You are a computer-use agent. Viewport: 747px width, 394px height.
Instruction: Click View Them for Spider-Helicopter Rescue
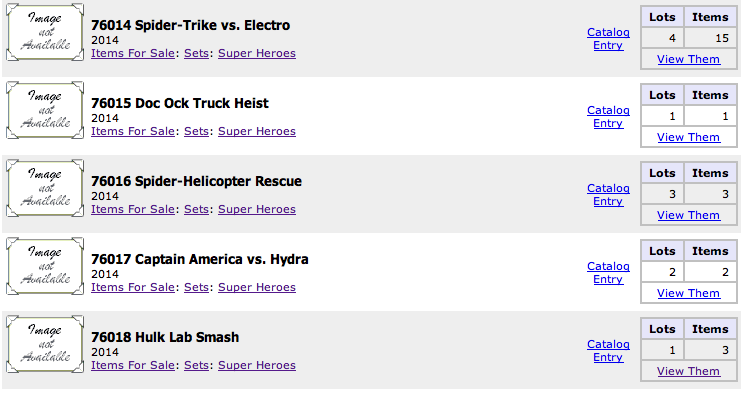point(688,215)
